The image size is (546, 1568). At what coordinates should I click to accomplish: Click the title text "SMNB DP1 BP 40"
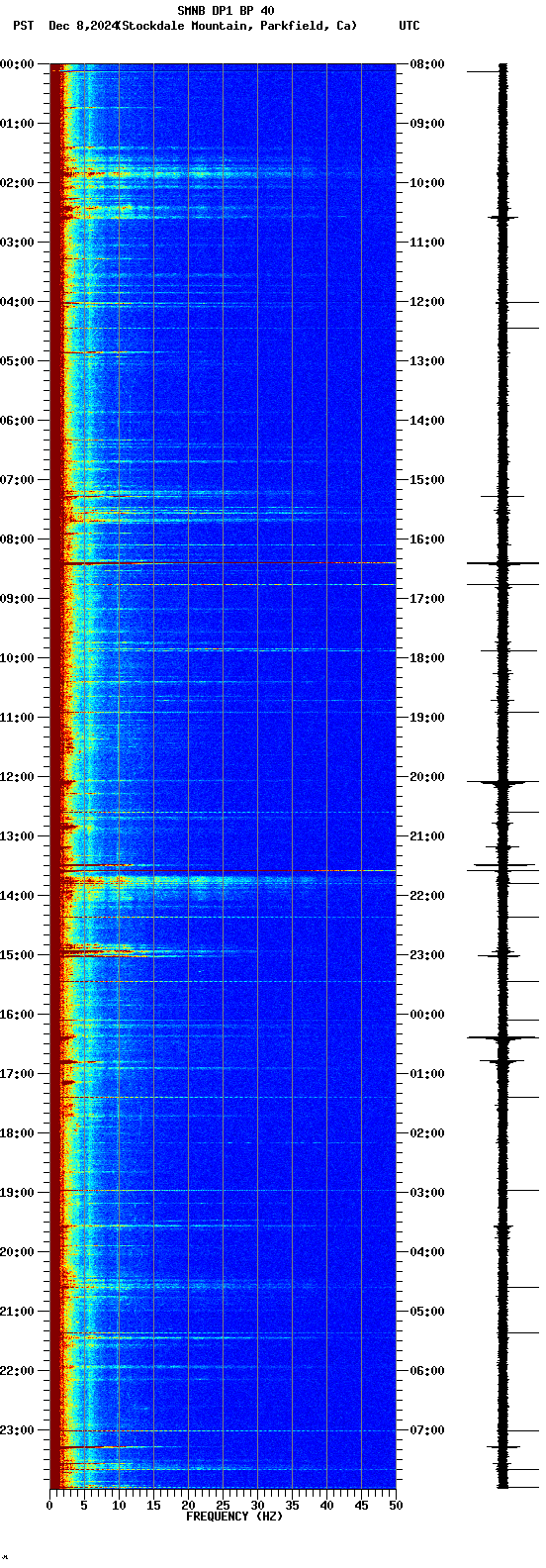point(226,11)
